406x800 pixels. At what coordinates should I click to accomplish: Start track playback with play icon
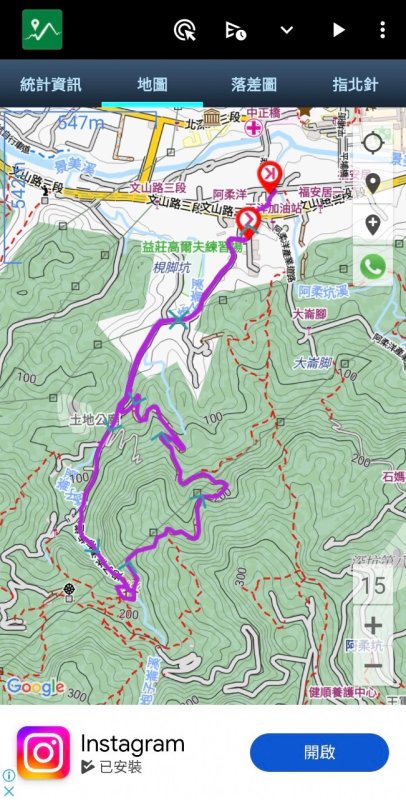coord(338,30)
